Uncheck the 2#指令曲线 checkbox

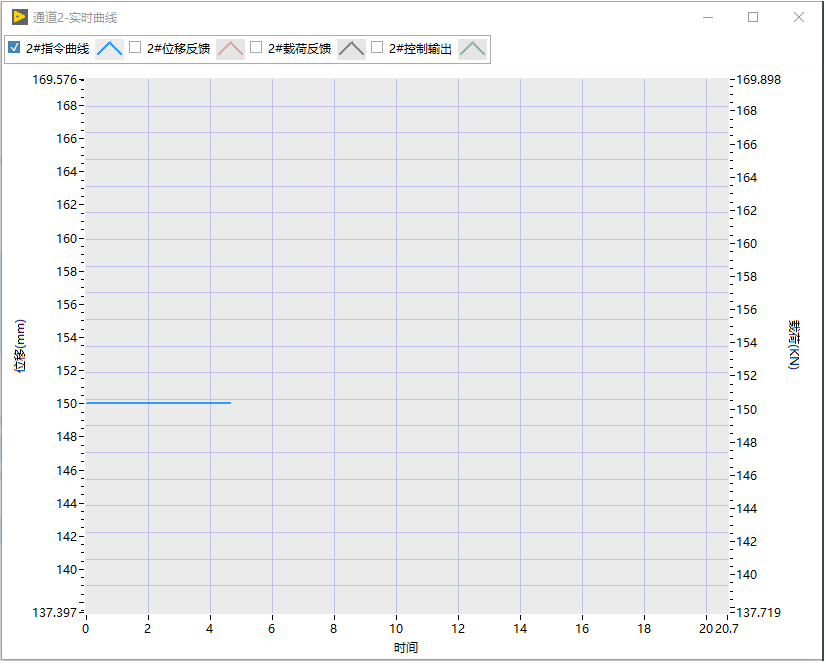click(14, 47)
